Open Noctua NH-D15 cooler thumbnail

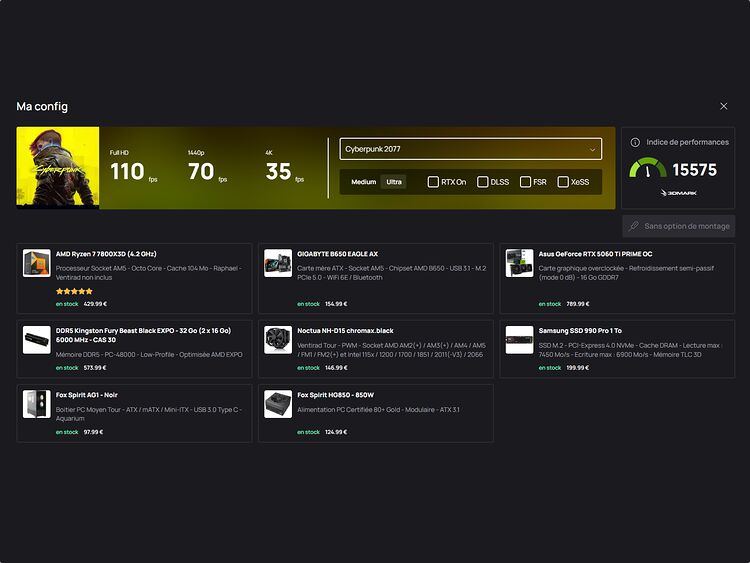coord(278,340)
